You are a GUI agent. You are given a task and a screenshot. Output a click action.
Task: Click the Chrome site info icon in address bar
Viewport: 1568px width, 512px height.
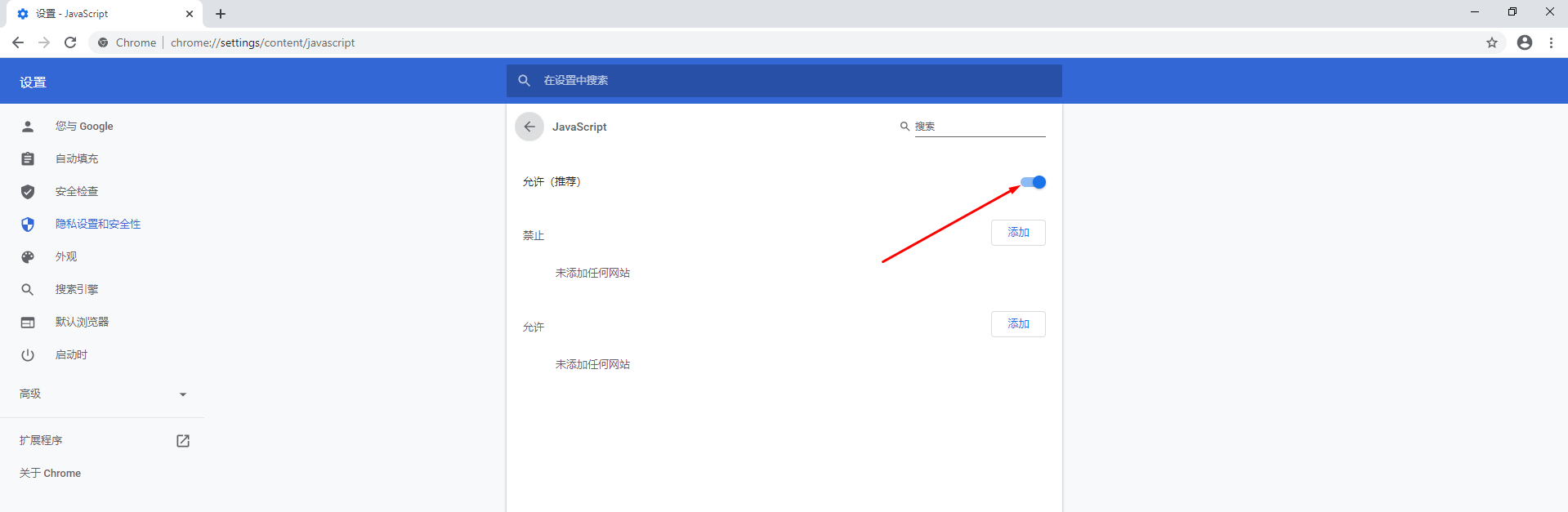[103, 42]
